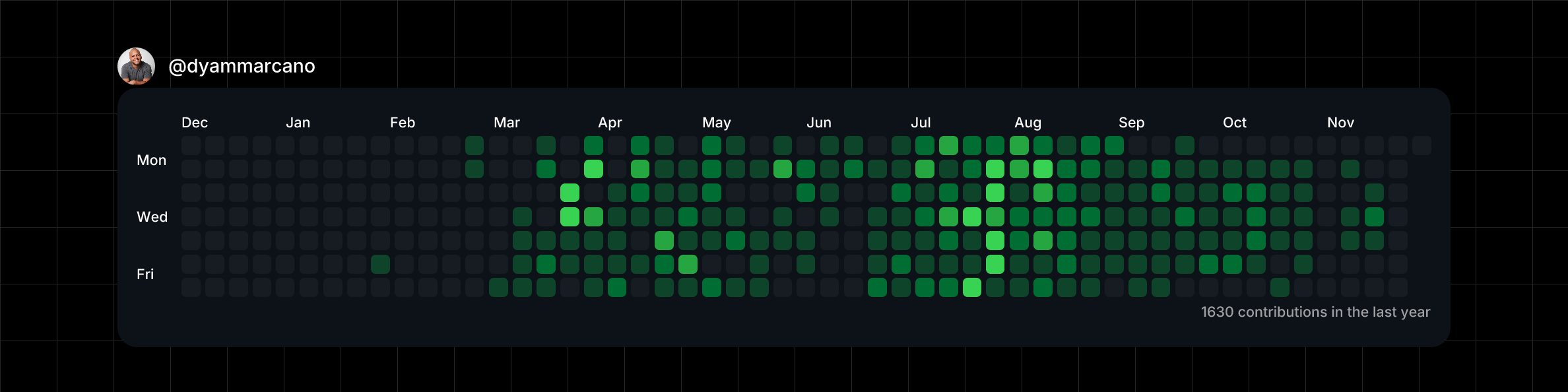Image resolution: width=1568 pixels, height=392 pixels.
Task: Select the brightest green cell in the bottom row
Action: pos(971,288)
